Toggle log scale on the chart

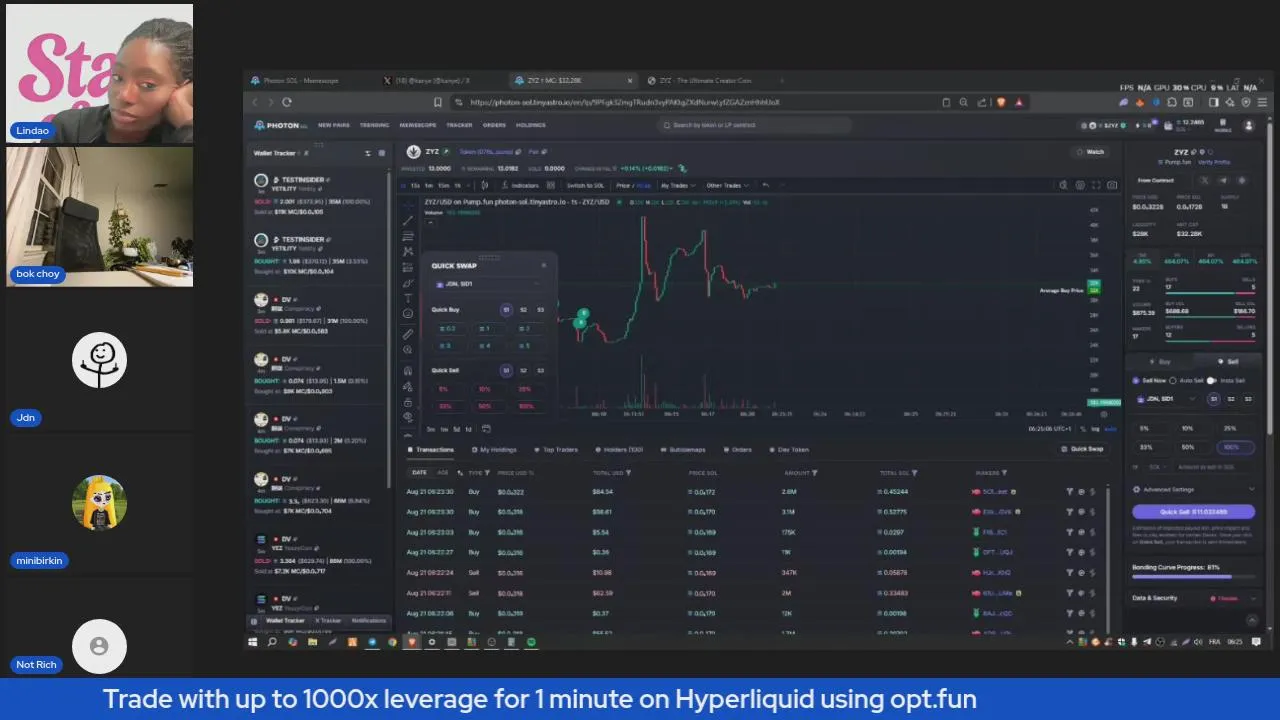(x=1095, y=429)
